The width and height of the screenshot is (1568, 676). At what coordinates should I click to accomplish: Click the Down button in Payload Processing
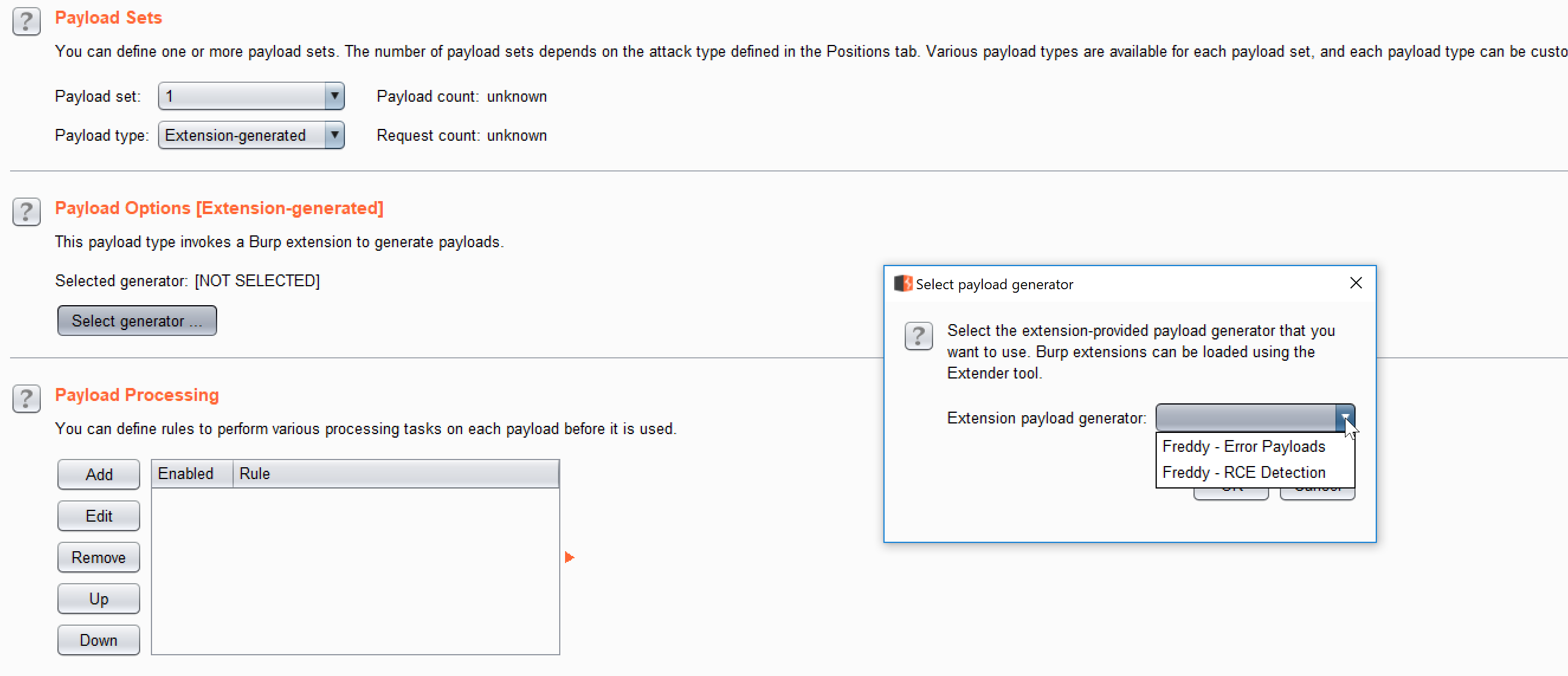(x=98, y=639)
